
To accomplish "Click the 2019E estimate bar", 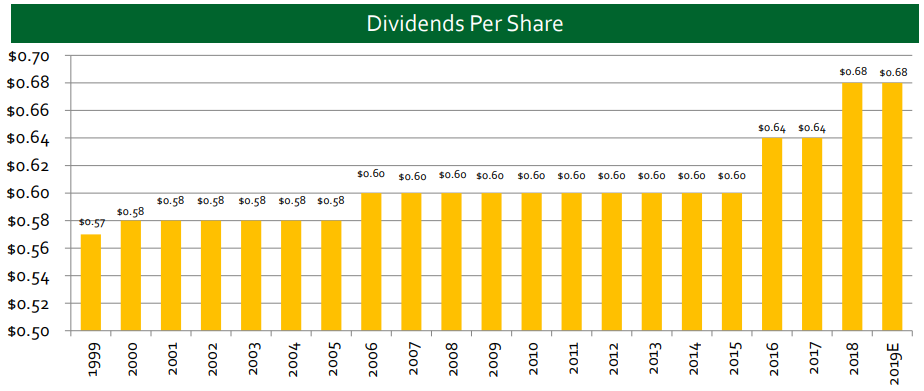I will coord(892,207).
